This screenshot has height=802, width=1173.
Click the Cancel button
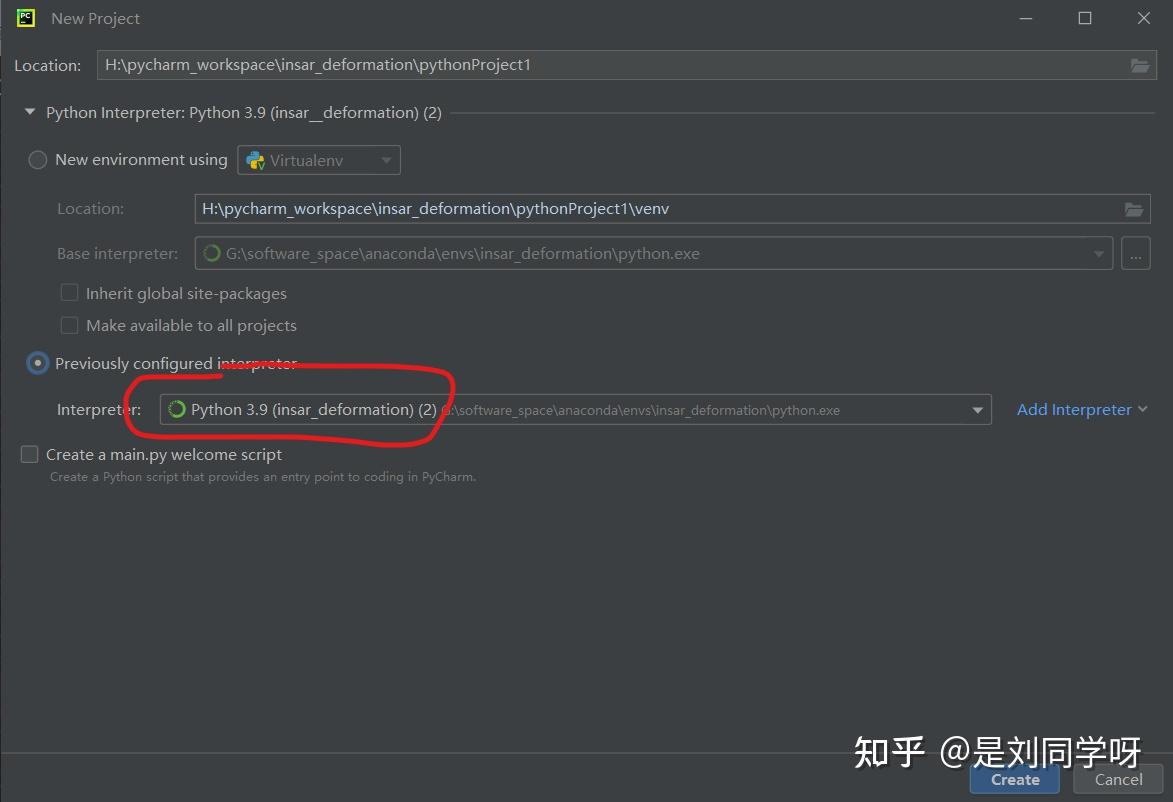click(1117, 779)
